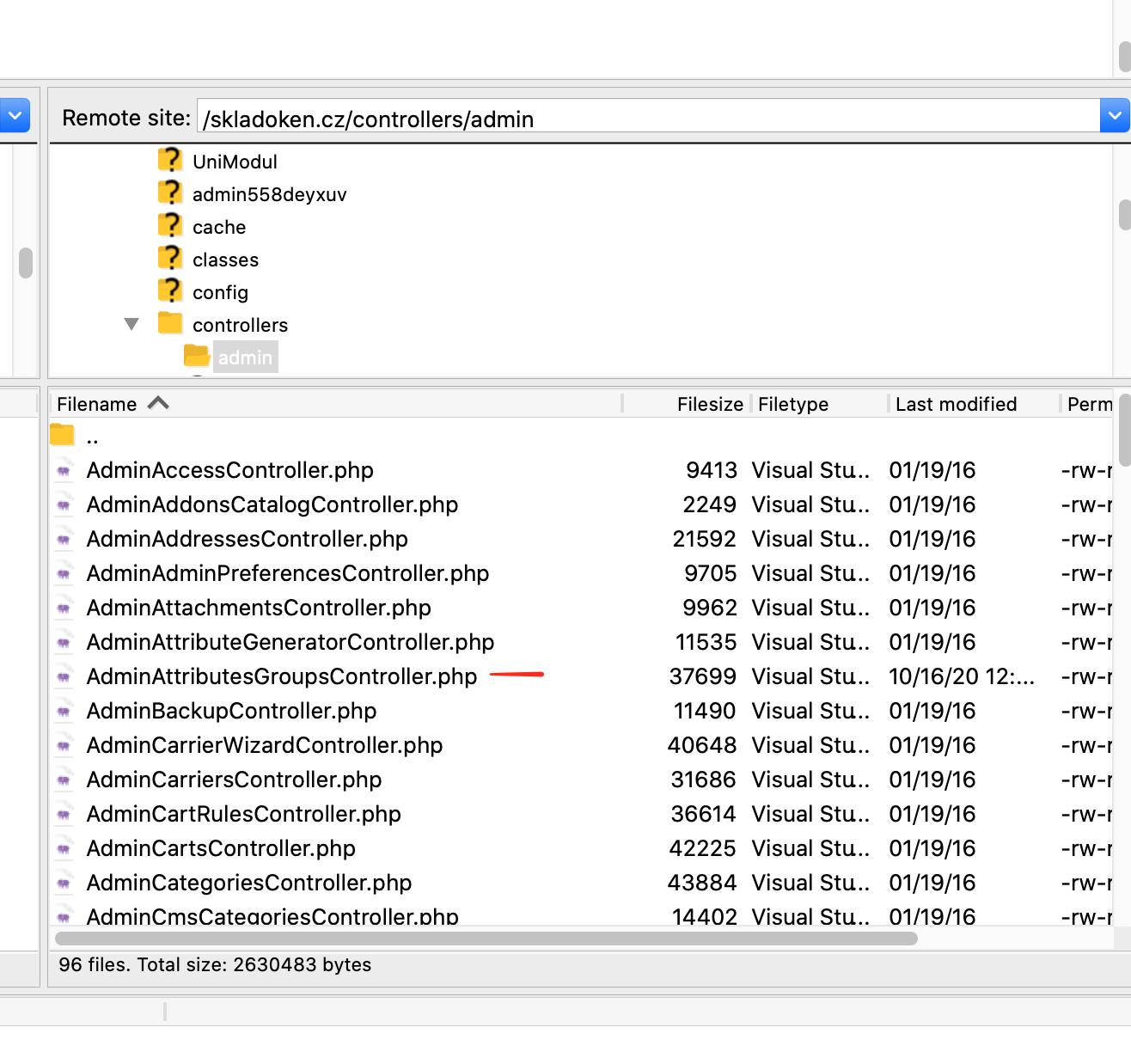Click the UniModul folder question-mark icon
The height and width of the screenshot is (1064, 1131).
170,161
